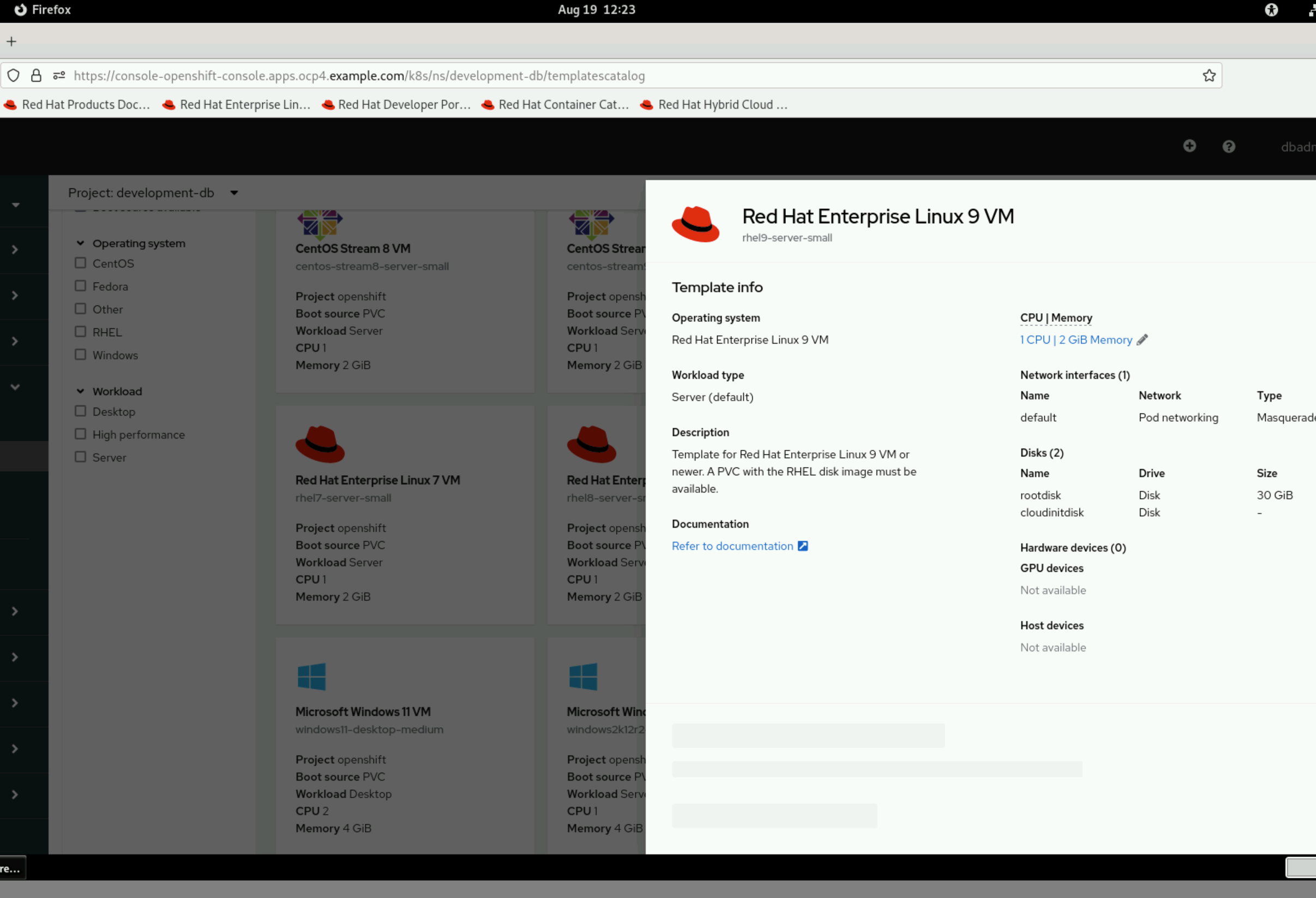Open the Red Hat Developer Portal bookmark
Screen dimensions: 1316x898
(396, 104)
